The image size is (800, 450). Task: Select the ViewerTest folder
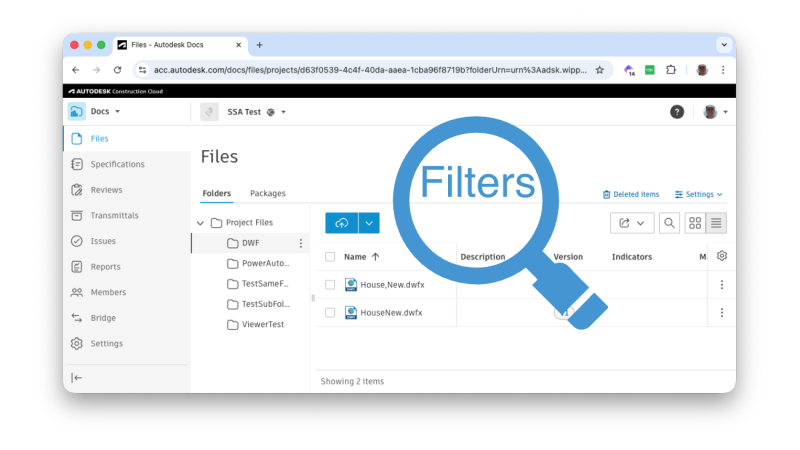coord(263,324)
